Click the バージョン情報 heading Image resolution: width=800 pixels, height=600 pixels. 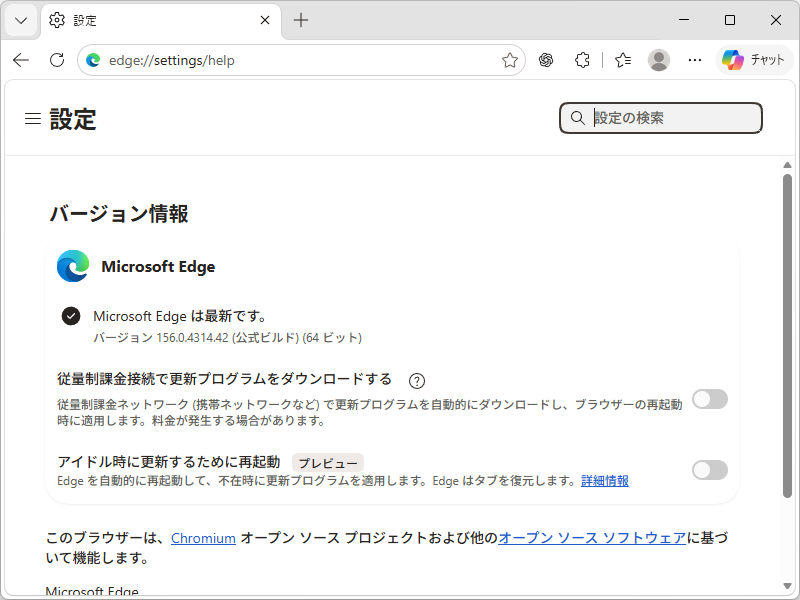click(119, 214)
